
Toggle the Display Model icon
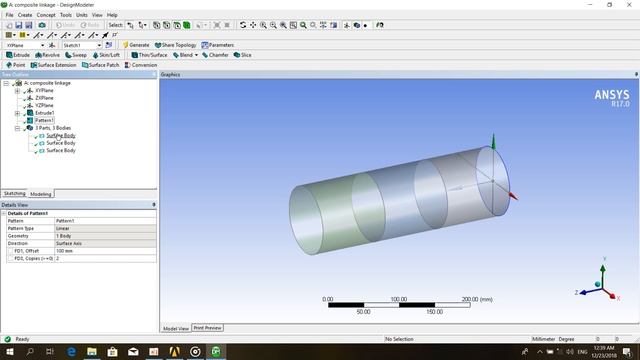pos(356,25)
